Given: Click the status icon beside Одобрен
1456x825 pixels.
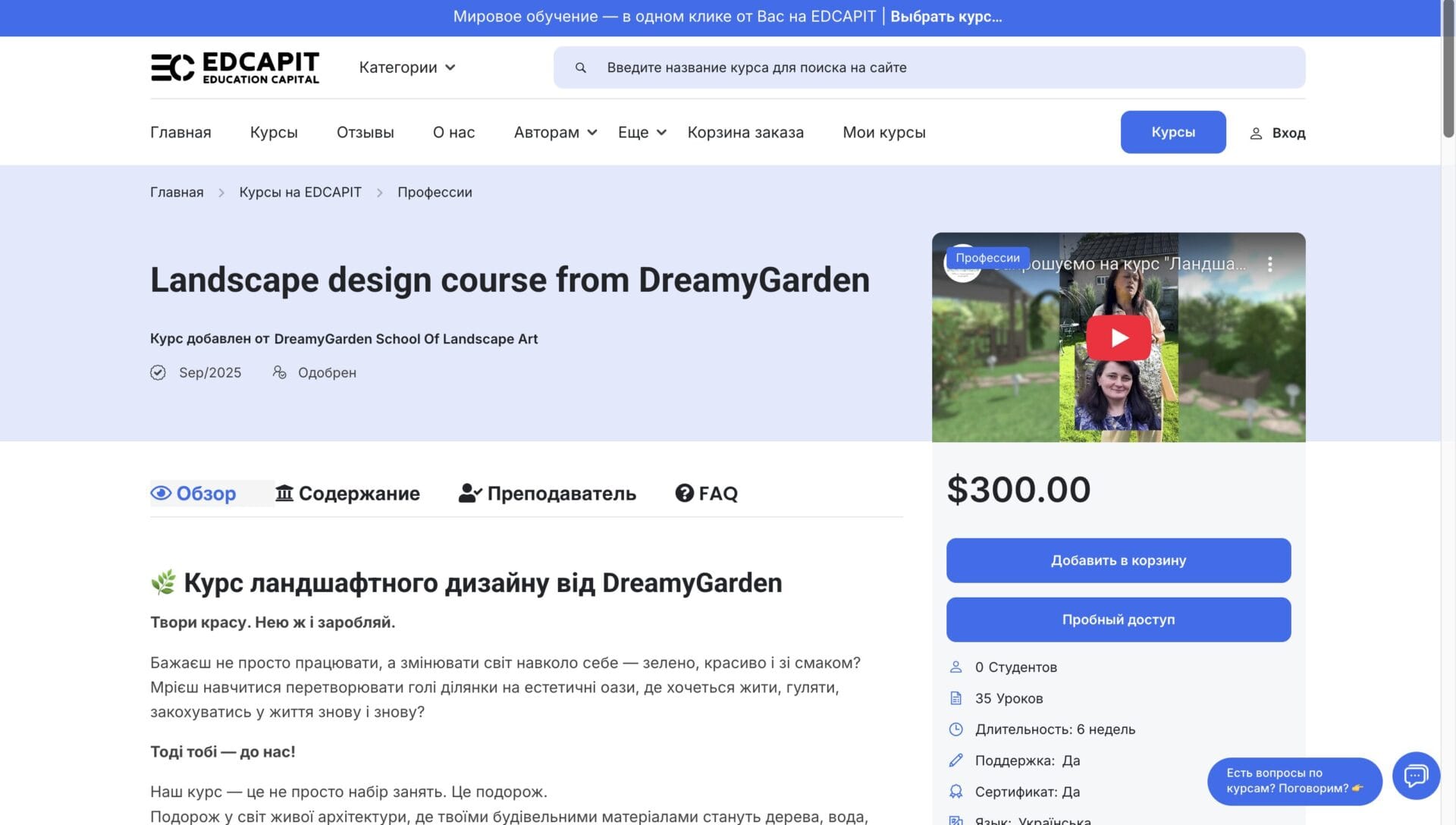Looking at the screenshot, I should tap(280, 372).
